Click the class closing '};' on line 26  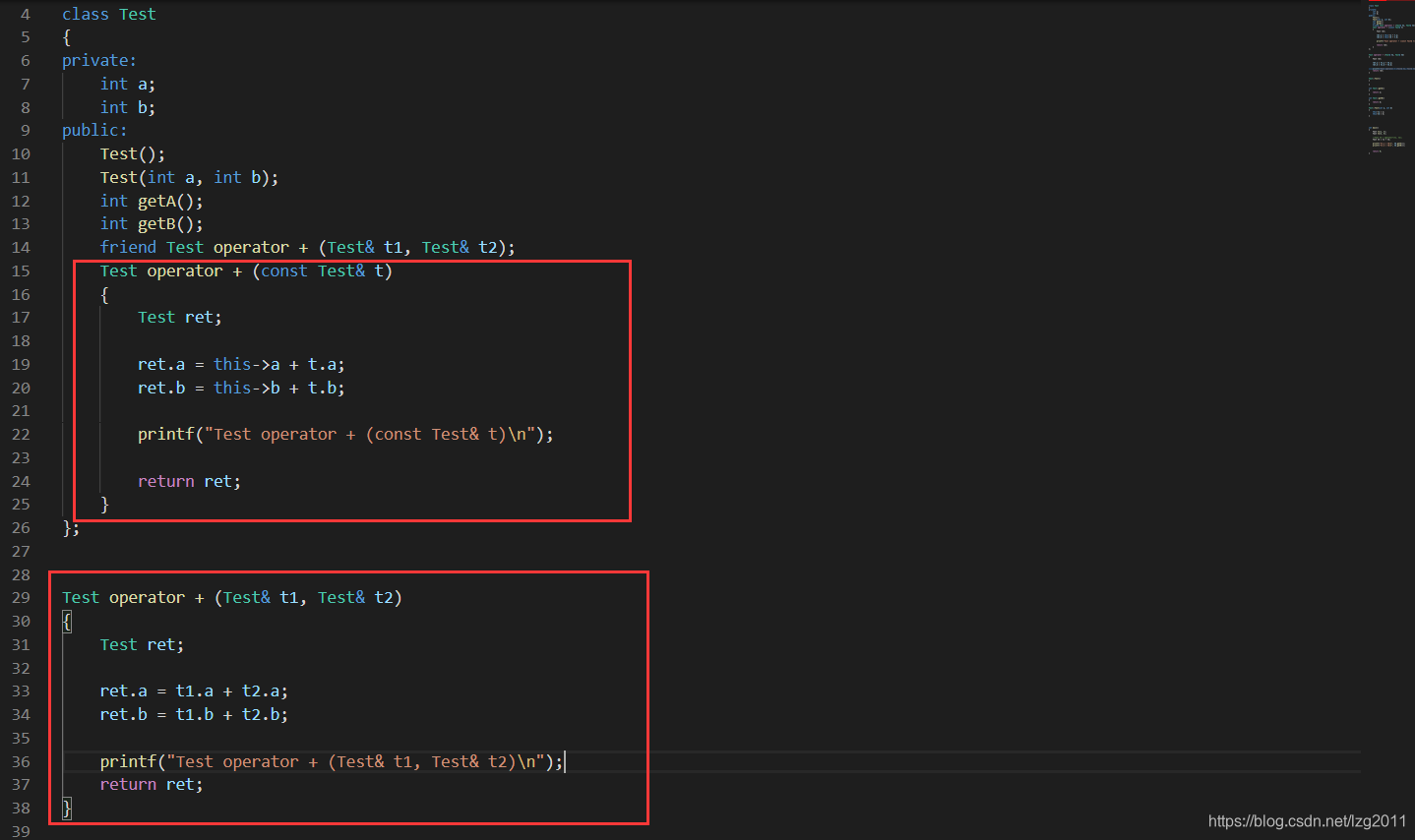(x=71, y=528)
